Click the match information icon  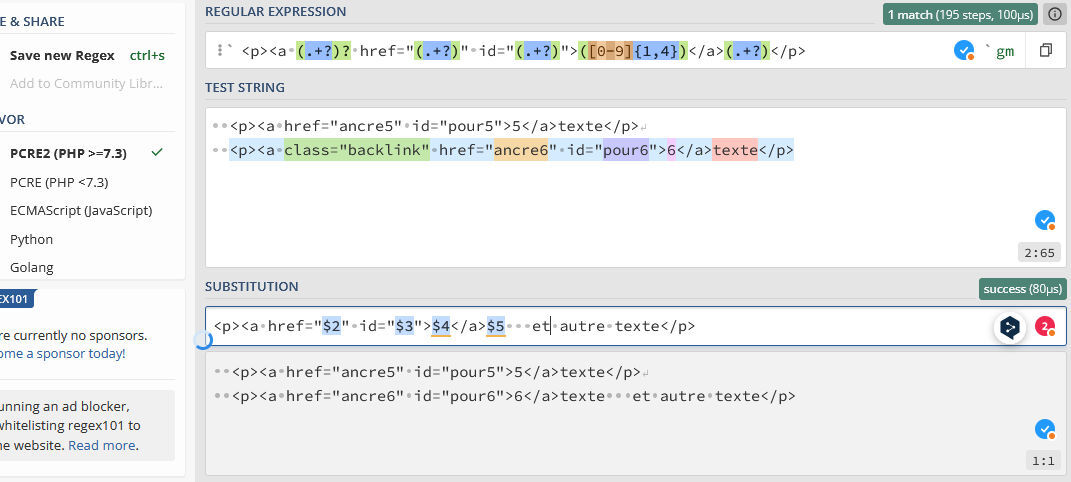pyautogui.click(x=1055, y=14)
